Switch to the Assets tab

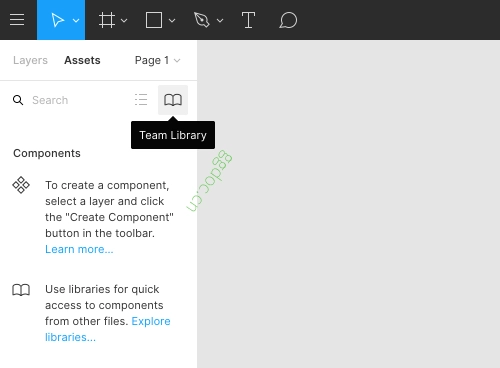(x=82, y=60)
